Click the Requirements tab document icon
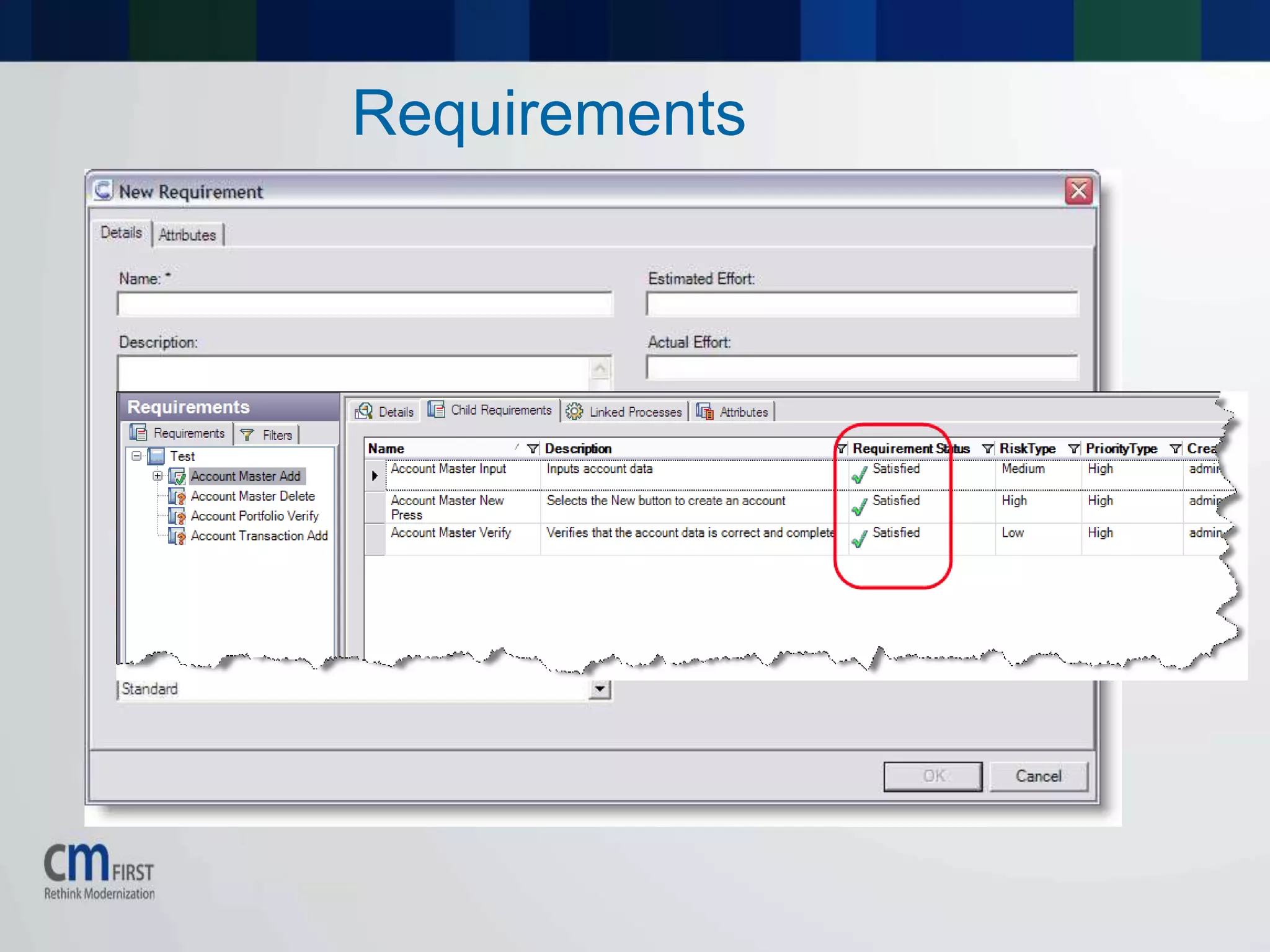 (138, 433)
